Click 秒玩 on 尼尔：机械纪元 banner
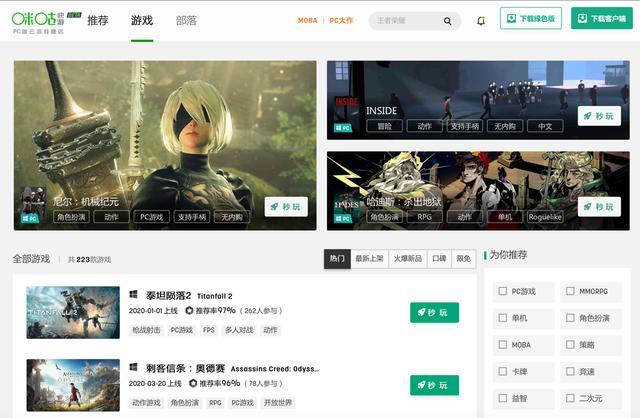Viewport: 640px width, 418px height. tap(286, 207)
